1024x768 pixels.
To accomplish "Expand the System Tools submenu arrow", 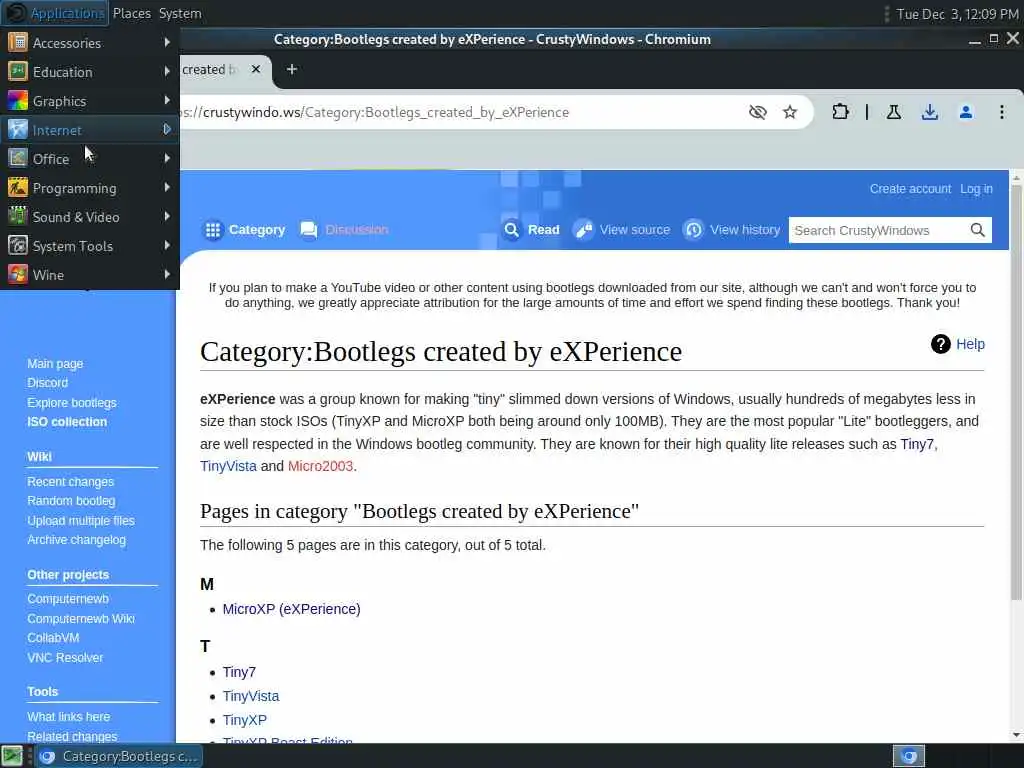I will (x=167, y=246).
